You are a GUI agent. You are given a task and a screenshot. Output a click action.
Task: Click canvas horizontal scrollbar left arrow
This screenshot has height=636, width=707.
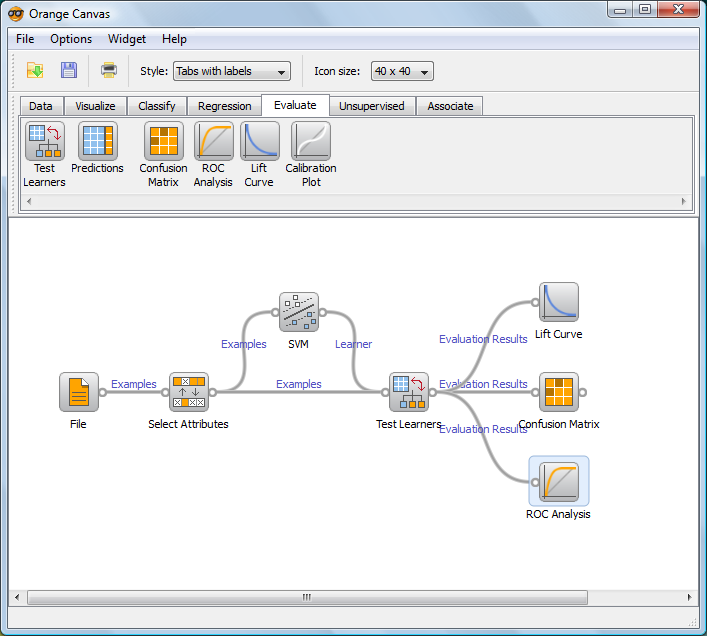coord(17,597)
